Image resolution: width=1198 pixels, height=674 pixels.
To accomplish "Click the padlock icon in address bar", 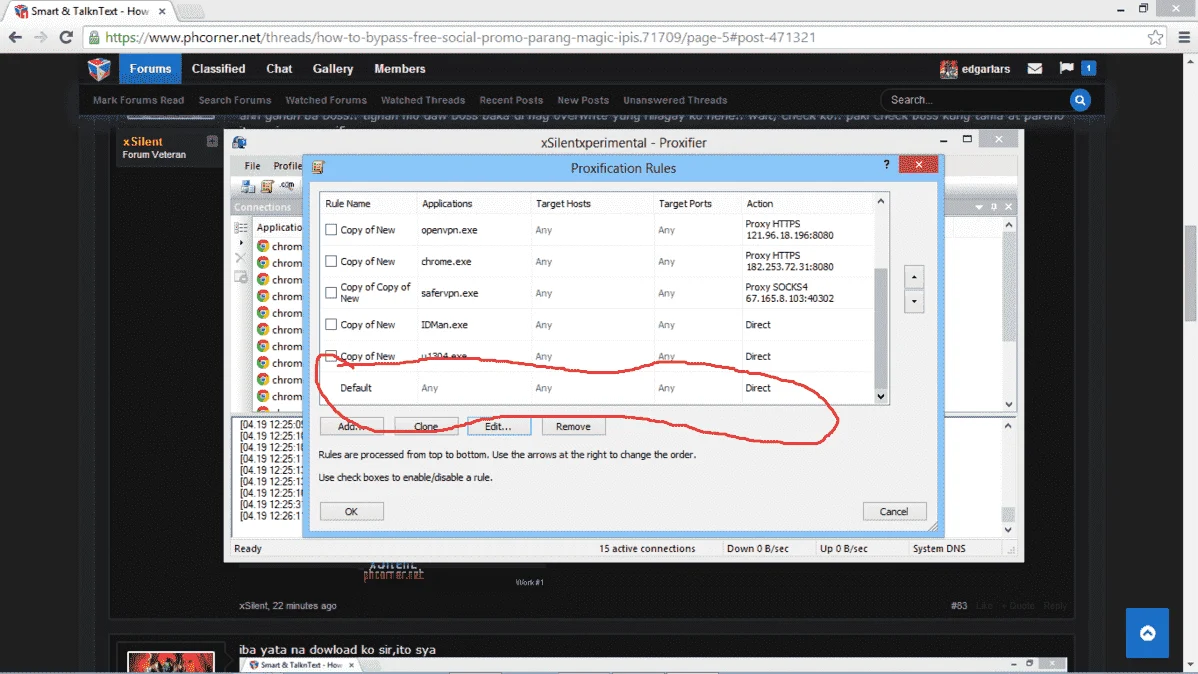I will (x=94, y=37).
